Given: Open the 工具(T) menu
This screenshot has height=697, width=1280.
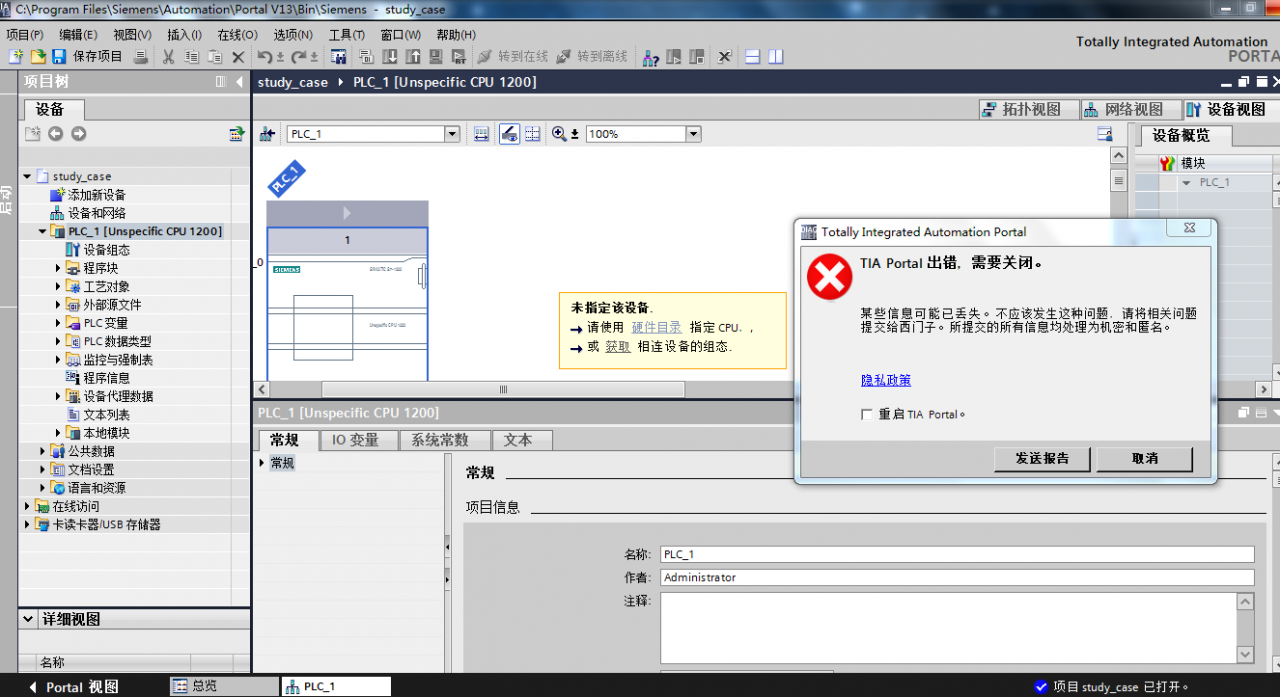Looking at the screenshot, I should click(346, 34).
